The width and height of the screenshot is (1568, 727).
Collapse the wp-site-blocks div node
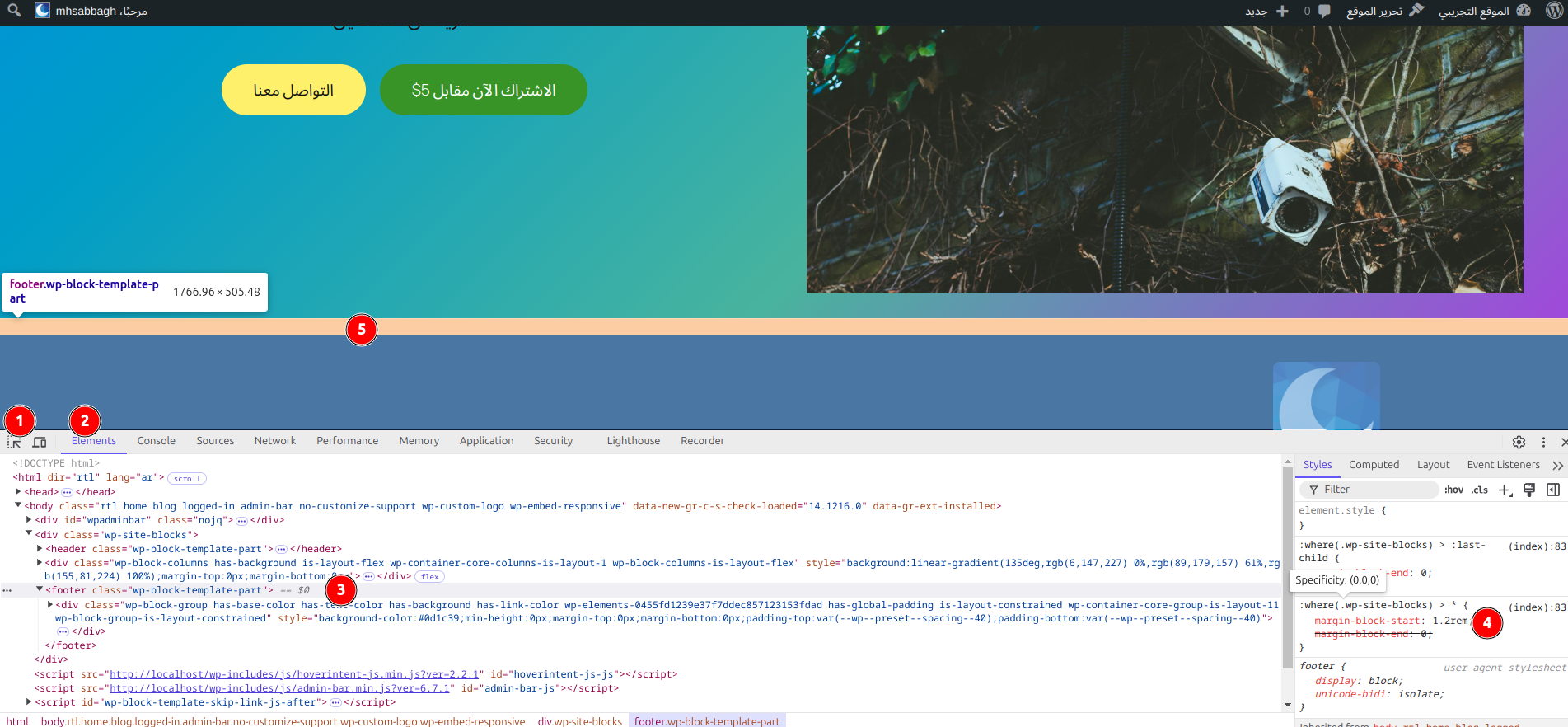tap(29, 534)
